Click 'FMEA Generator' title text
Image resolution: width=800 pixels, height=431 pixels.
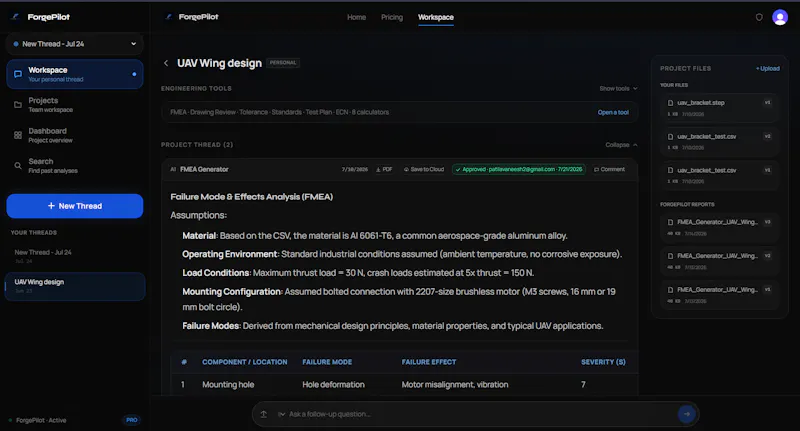[x=204, y=169]
